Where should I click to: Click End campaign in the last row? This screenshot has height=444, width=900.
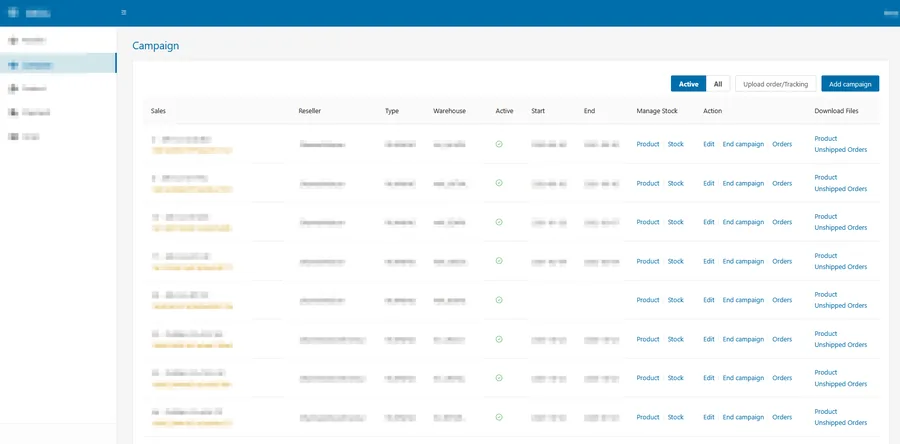(x=743, y=417)
